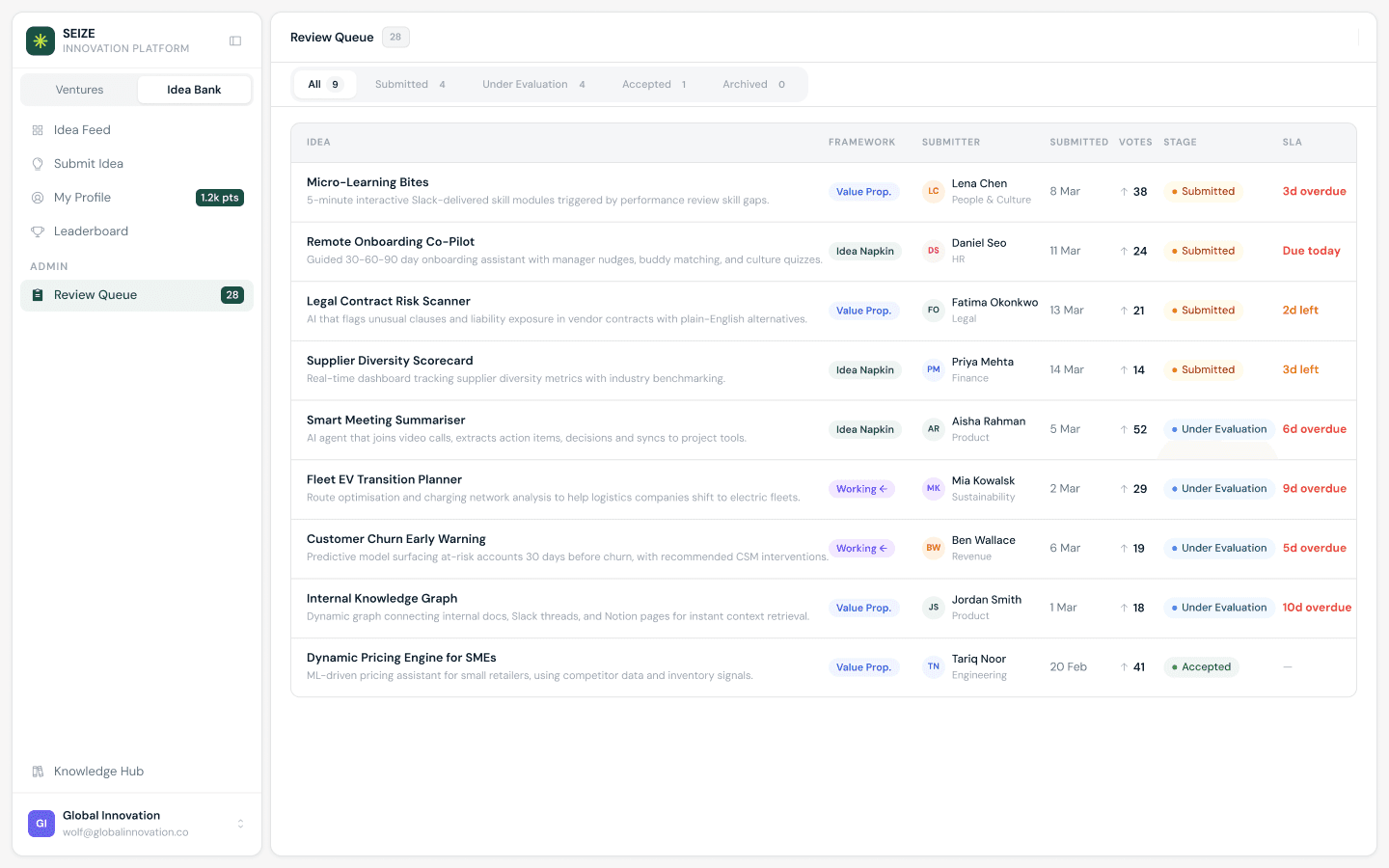The image size is (1389, 868).
Task: Open Submit Idea in sidebar
Action: click(137, 164)
